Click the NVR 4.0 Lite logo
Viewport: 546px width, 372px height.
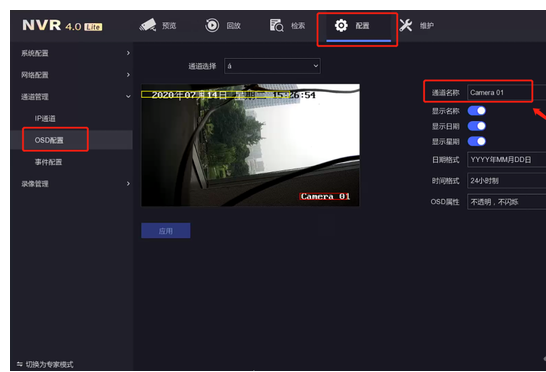[62, 25]
